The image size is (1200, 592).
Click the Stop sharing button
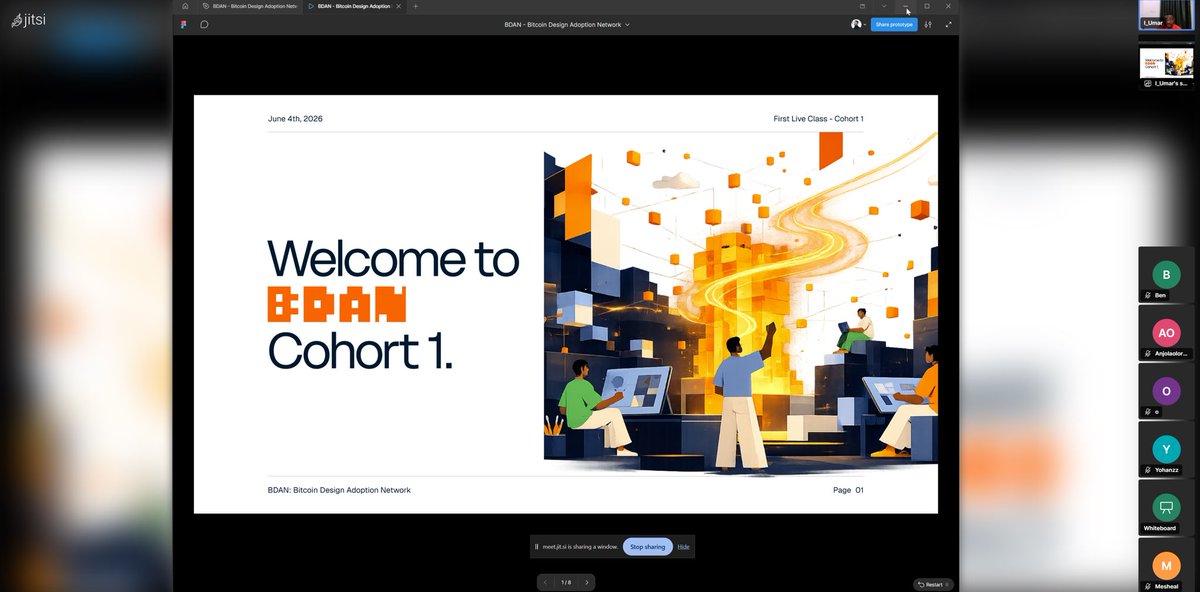click(647, 547)
